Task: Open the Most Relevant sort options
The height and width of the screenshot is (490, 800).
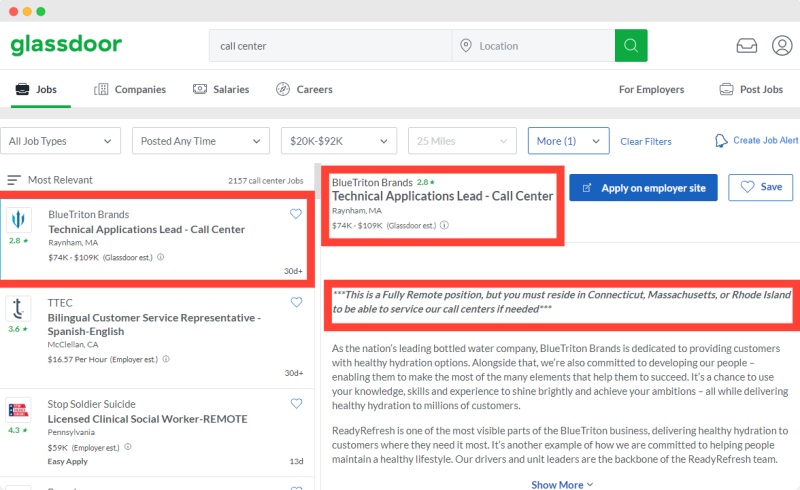Action: [50, 180]
